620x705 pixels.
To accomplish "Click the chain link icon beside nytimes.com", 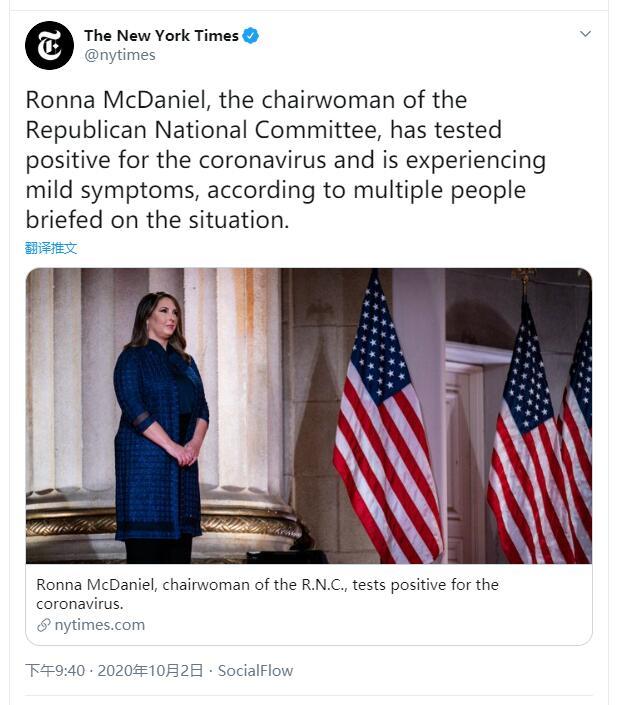I will pos(44,625).
